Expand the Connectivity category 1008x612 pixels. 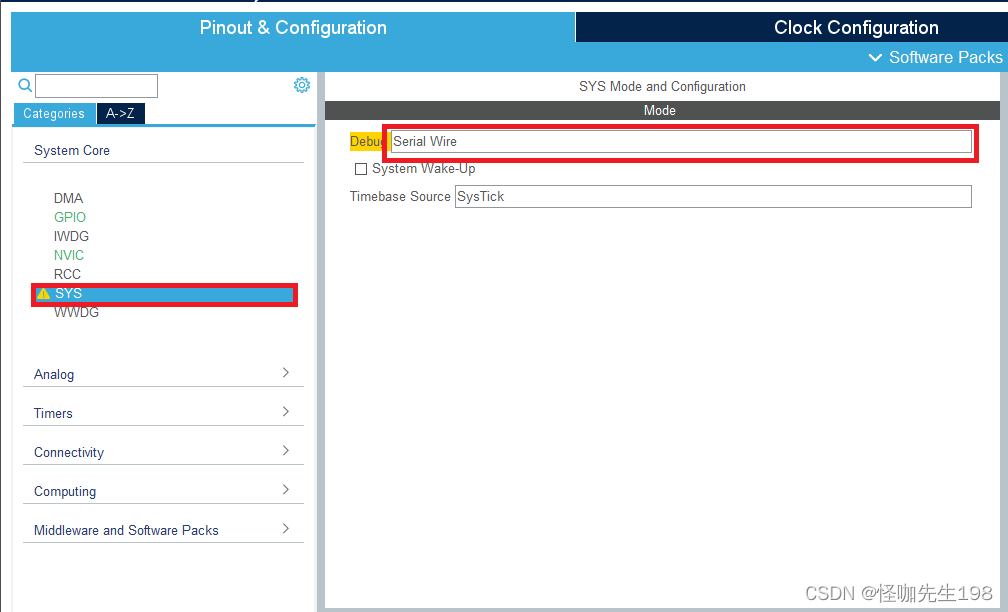pyautogui.click(x=163, y=452)
